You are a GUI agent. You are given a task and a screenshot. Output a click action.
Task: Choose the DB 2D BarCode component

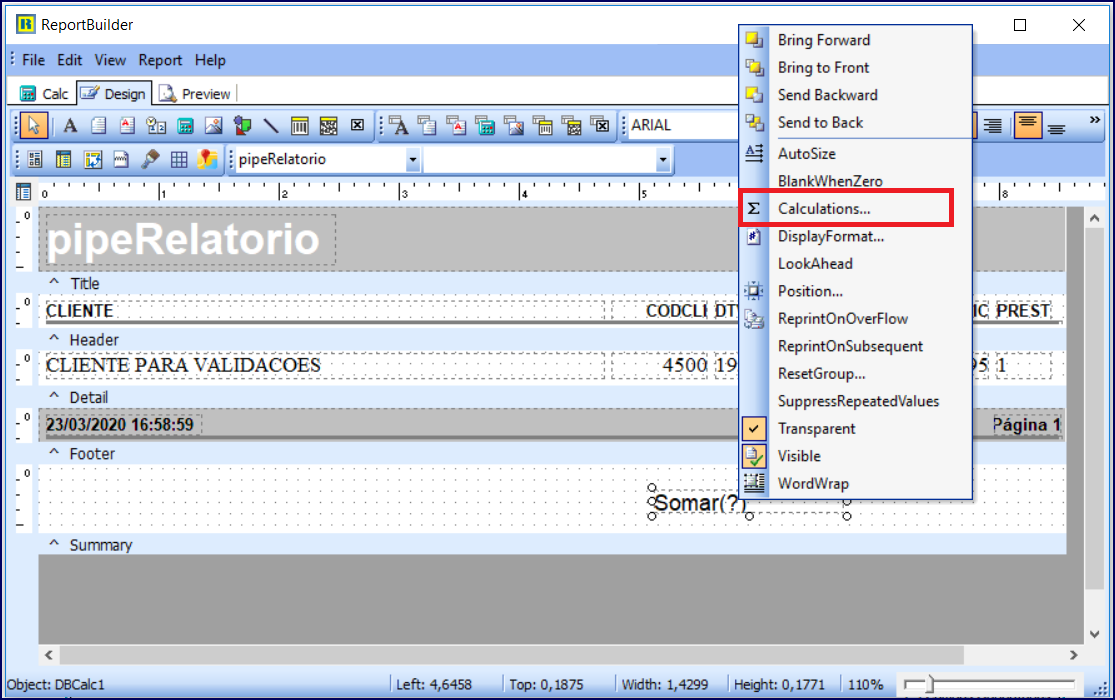(572, 126)
